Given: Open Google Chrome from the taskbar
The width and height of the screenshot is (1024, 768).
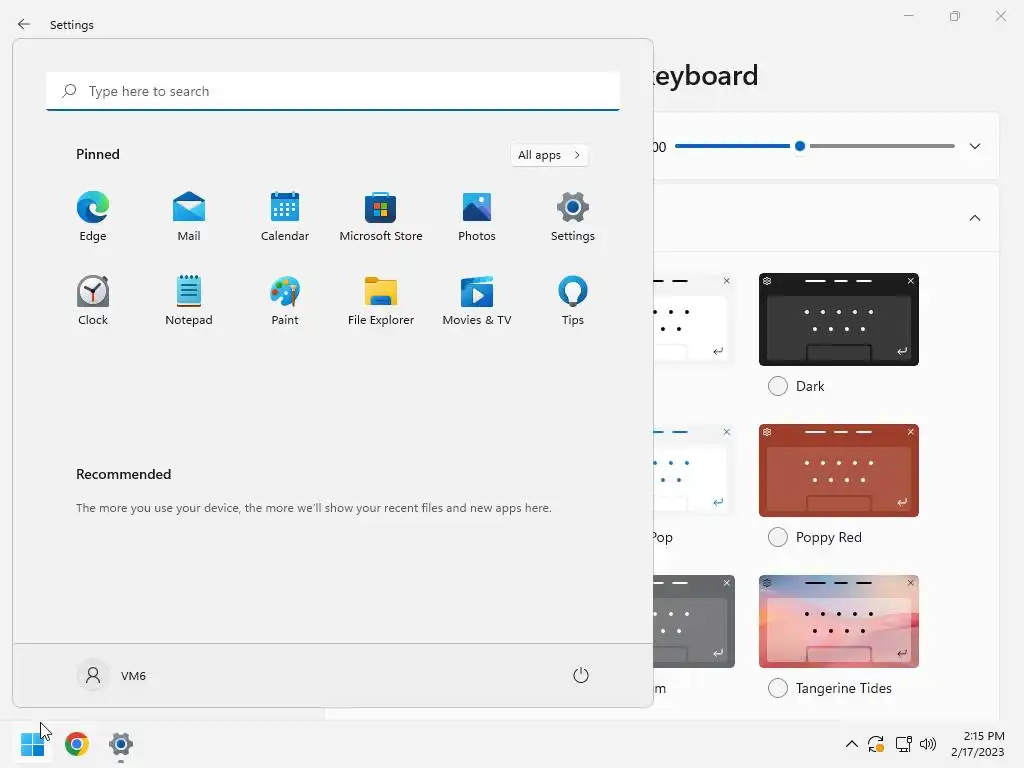Looking at the screenshot, I should tap(77, 744).
